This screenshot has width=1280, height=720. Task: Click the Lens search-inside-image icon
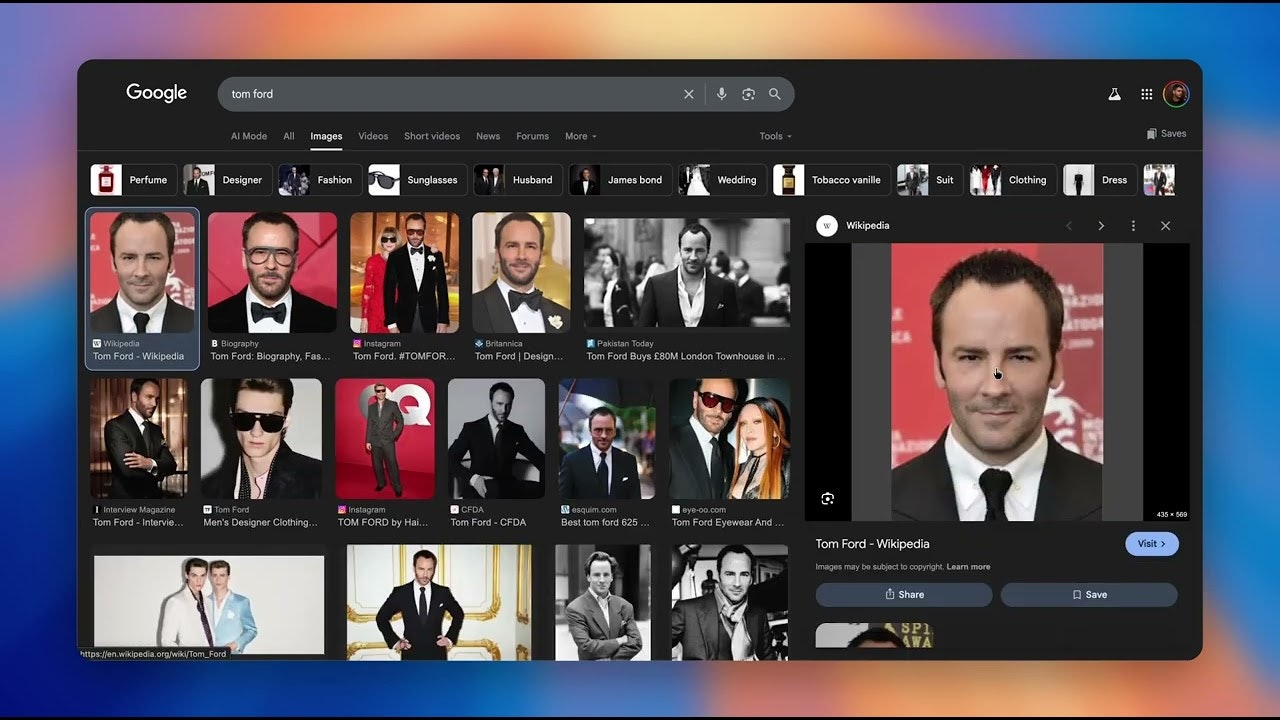pyautogui.click(x=827, y=498)
